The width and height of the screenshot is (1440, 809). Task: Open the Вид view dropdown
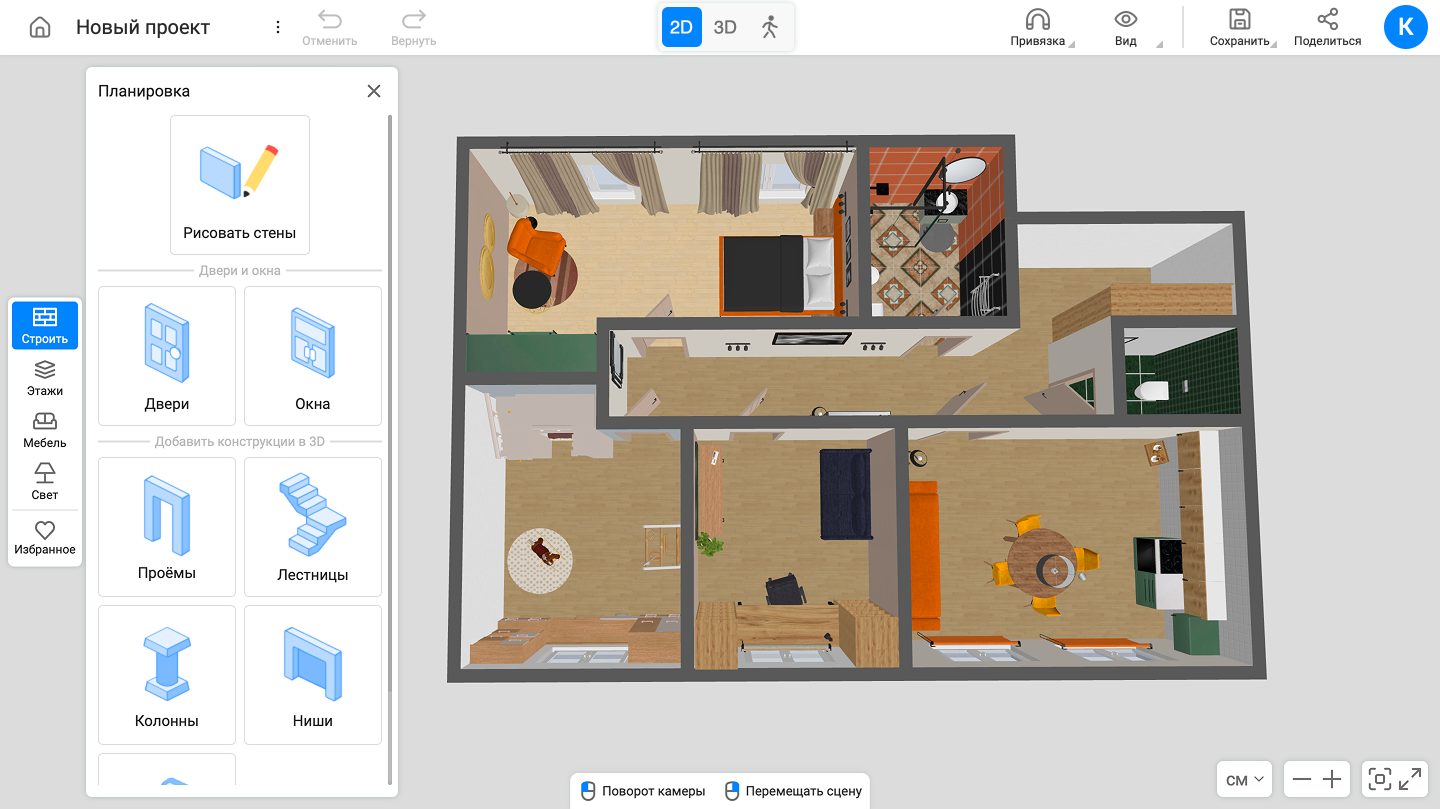[1127, 27]
